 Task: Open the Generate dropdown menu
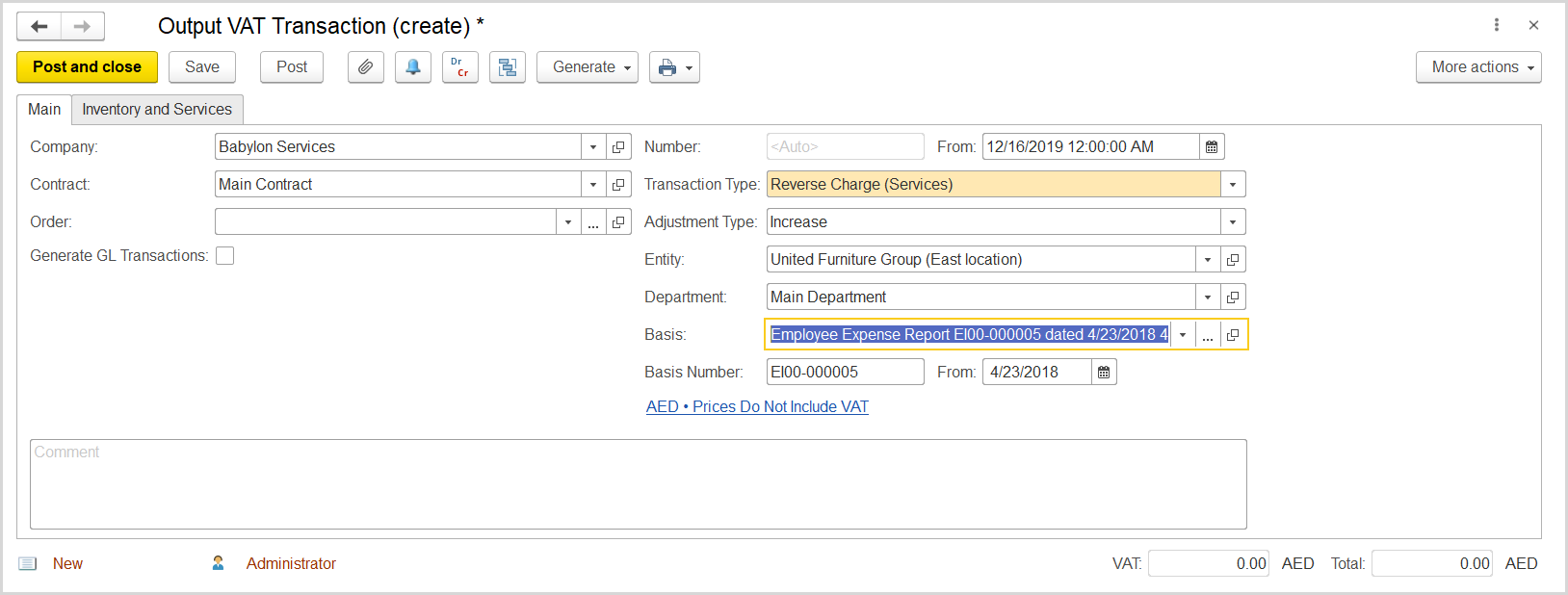pos(588,67)
